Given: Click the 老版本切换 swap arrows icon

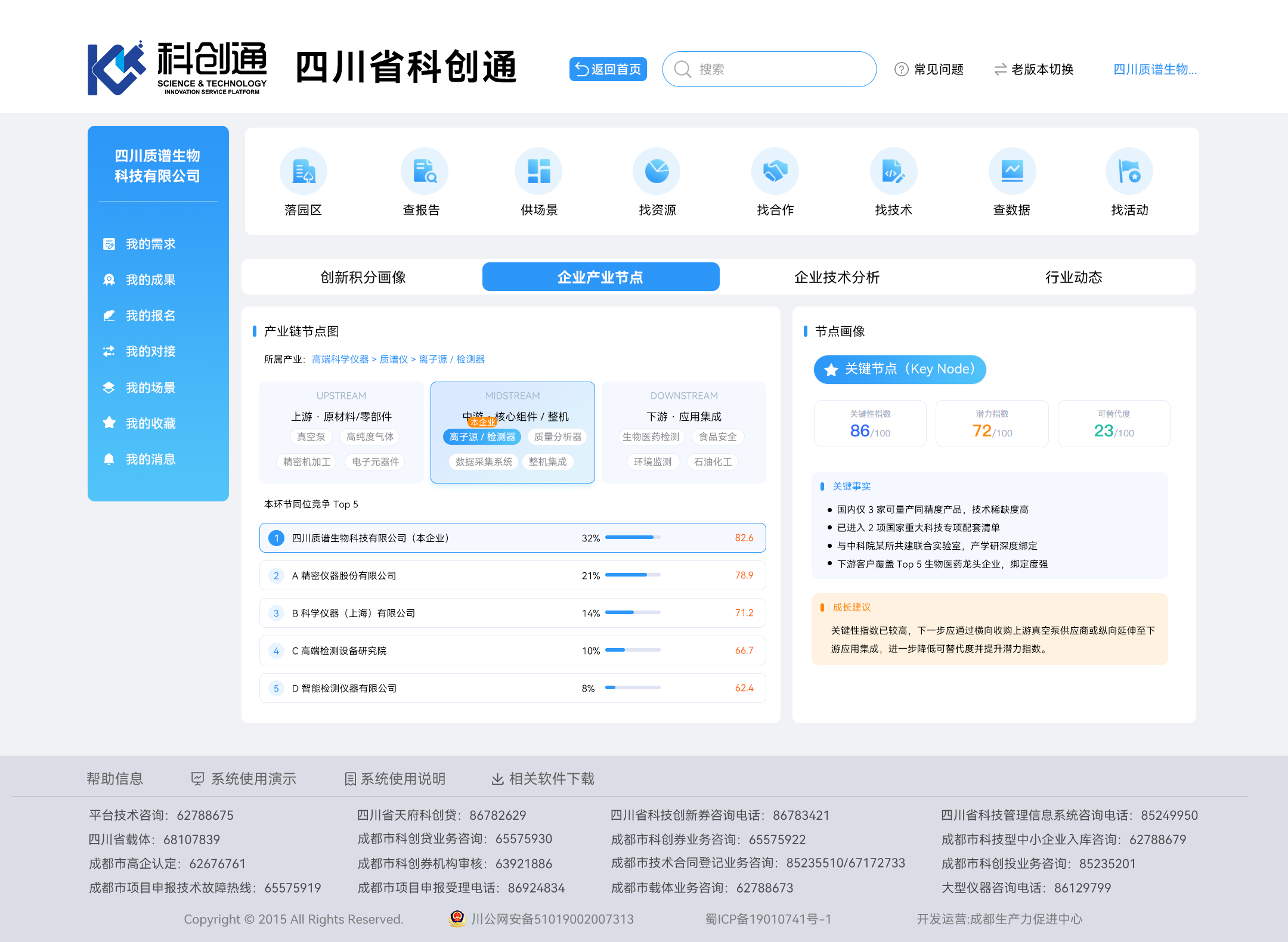Looking at the screenshot, I should coord(1000,69).
